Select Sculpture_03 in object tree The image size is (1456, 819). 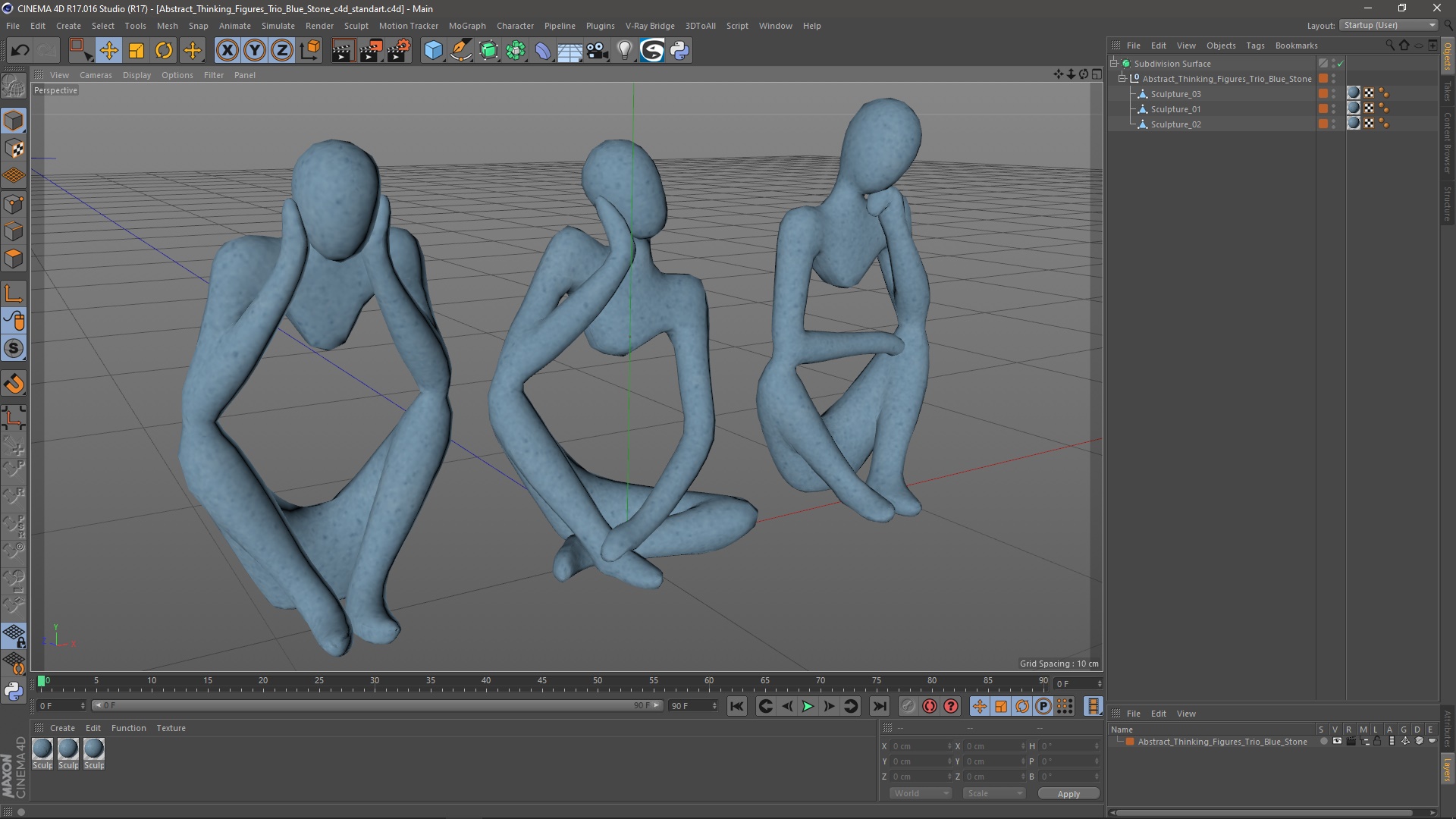click(1175, 94)
